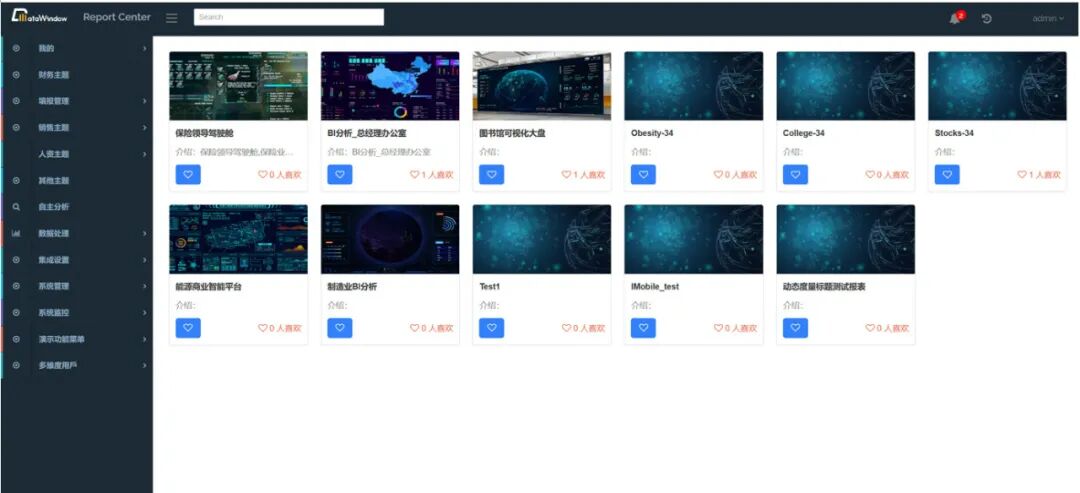The image size is (1080, 493).
Task: Click the blue heart button on Test1
Action: point(492,328)
